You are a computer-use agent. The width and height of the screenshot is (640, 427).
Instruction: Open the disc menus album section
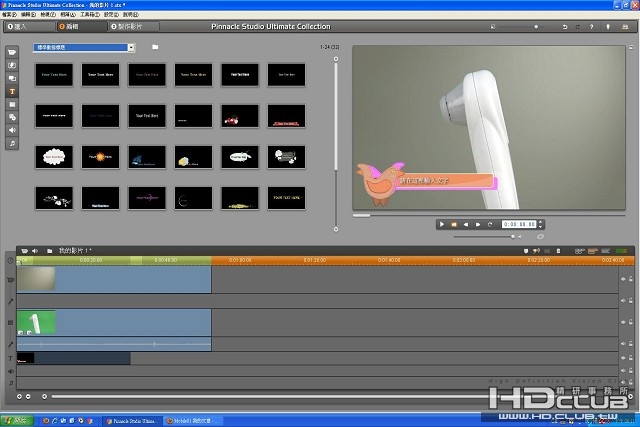[12, 118]
